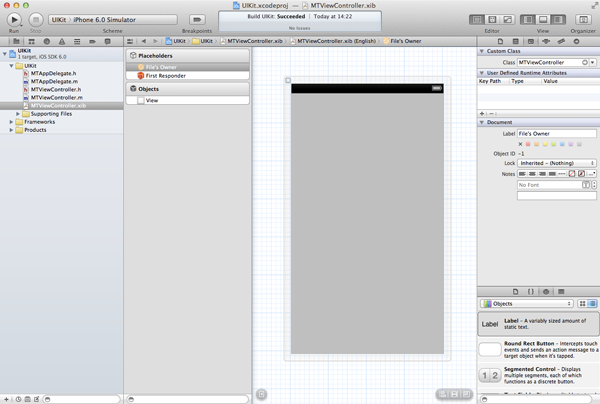Toggle the Utilities pane visibility
This screenshot has height=404, width=600.
[x=558, y=20]
